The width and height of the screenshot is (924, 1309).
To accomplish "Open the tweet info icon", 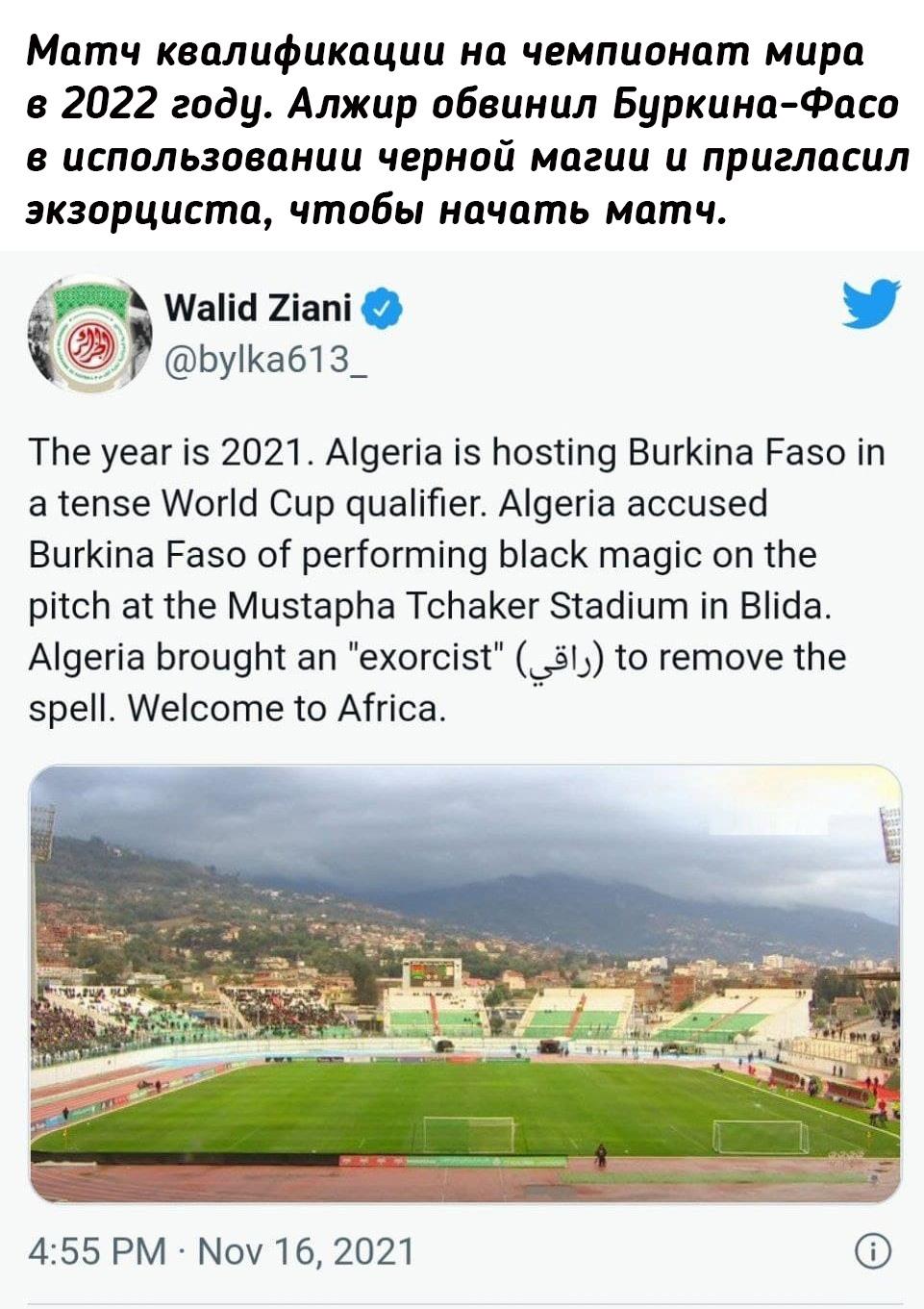I will click(873, 1251).
